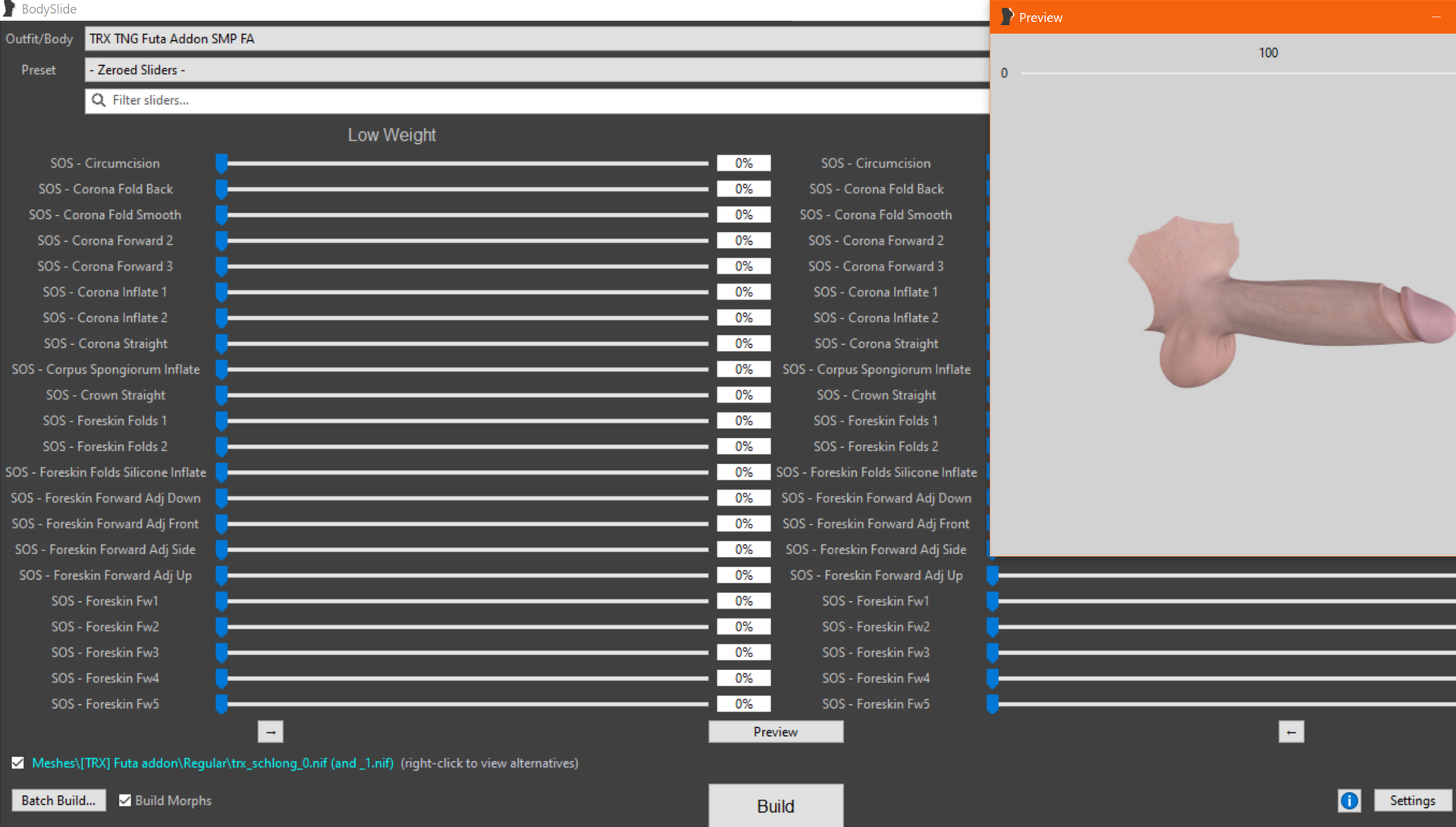Image resolution: width=1456 pixels, height=827 pixels.
Task: Click the magnifier icon in filter box
Action: point(99,100)
